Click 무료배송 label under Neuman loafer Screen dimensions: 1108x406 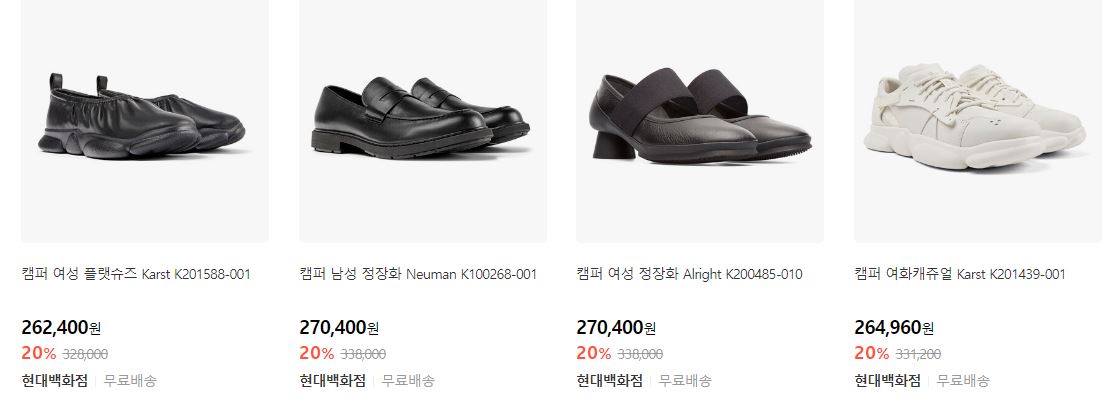[408, 381]
